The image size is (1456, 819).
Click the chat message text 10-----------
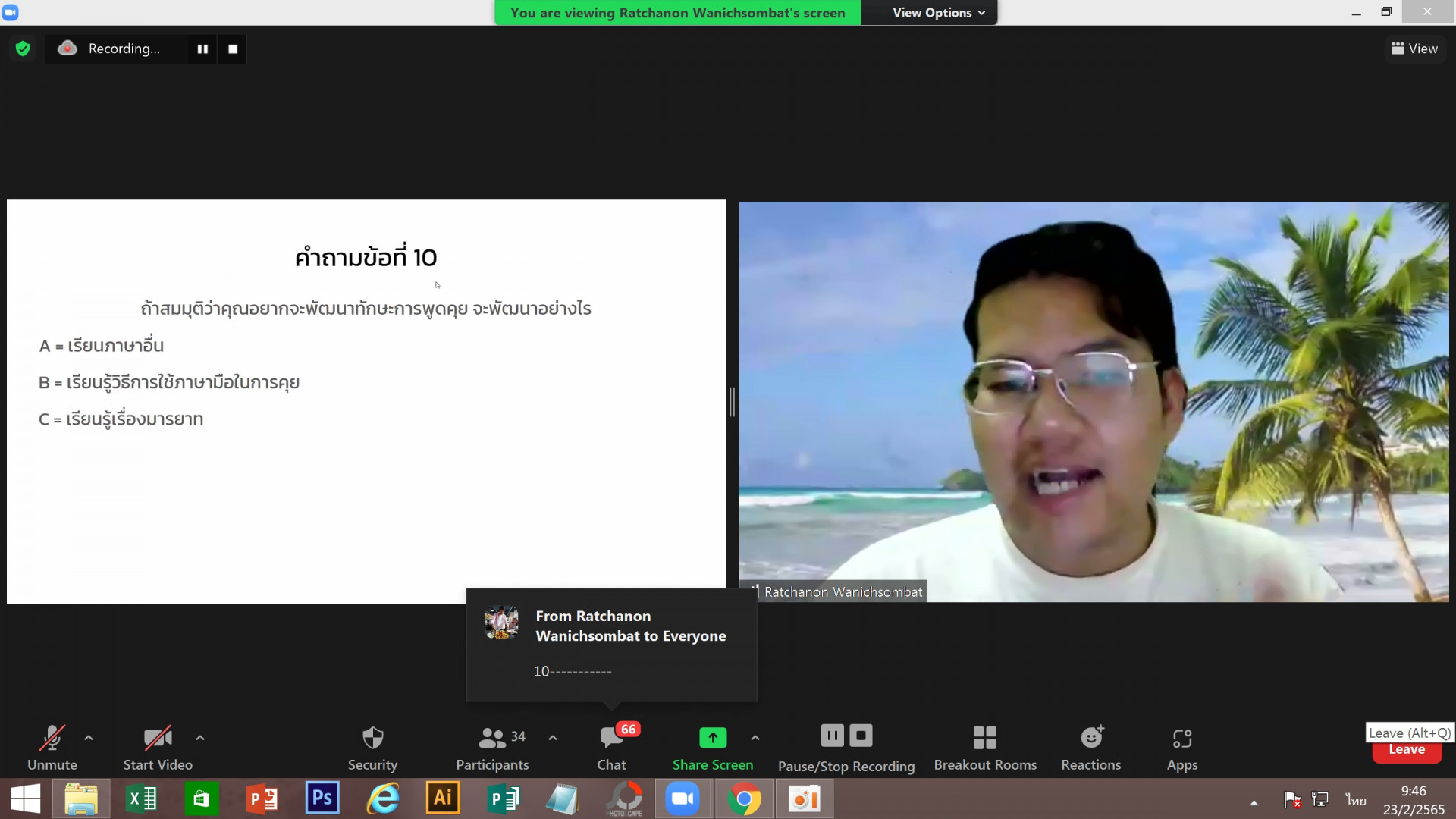tap(573, 671)
